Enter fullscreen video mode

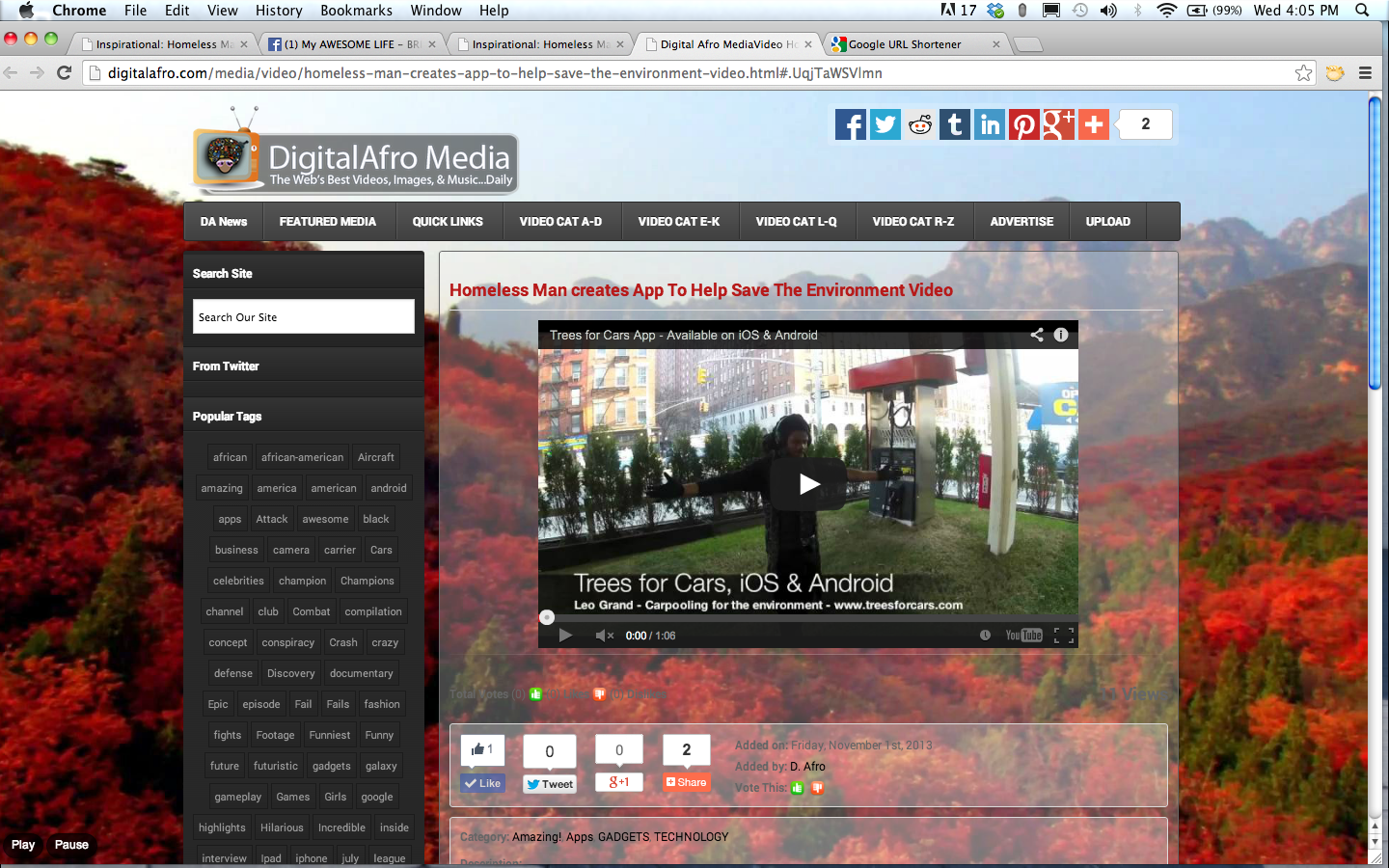point(1064,635)
